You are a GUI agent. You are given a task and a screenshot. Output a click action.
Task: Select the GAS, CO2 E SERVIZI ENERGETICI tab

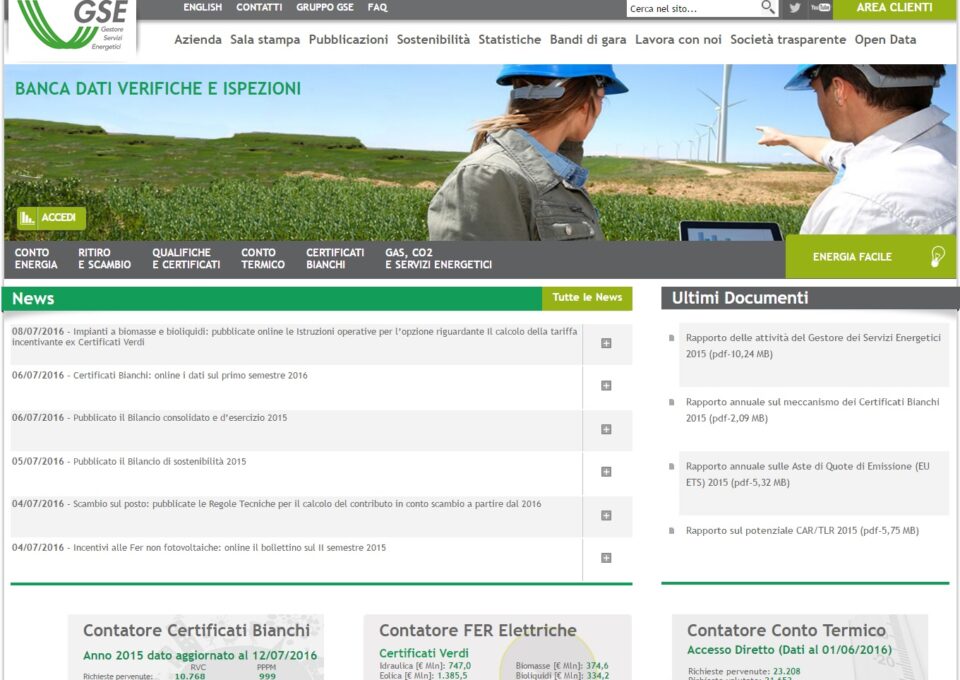(438, 258)
